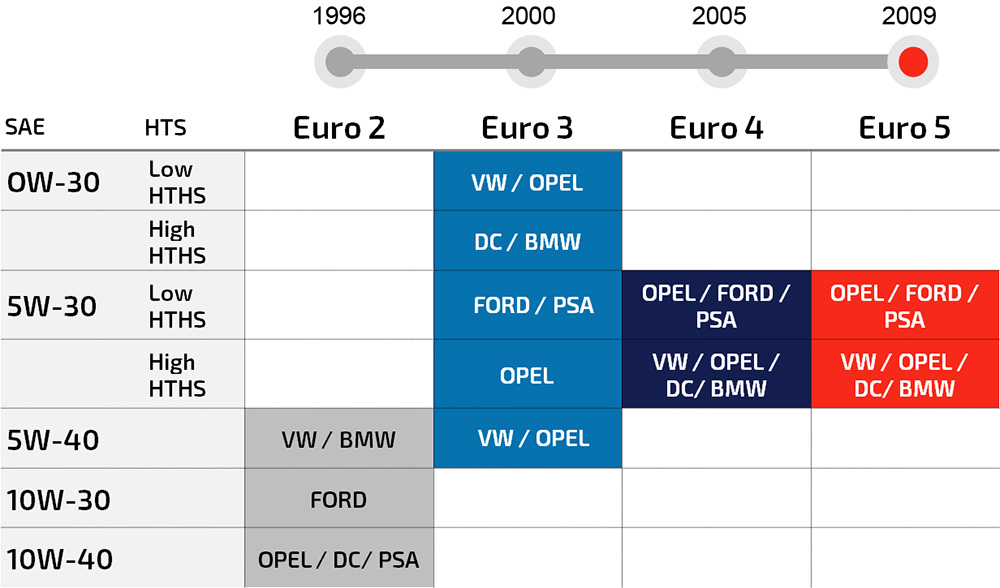Click the 2005 timeline dot

click(721, 62)
